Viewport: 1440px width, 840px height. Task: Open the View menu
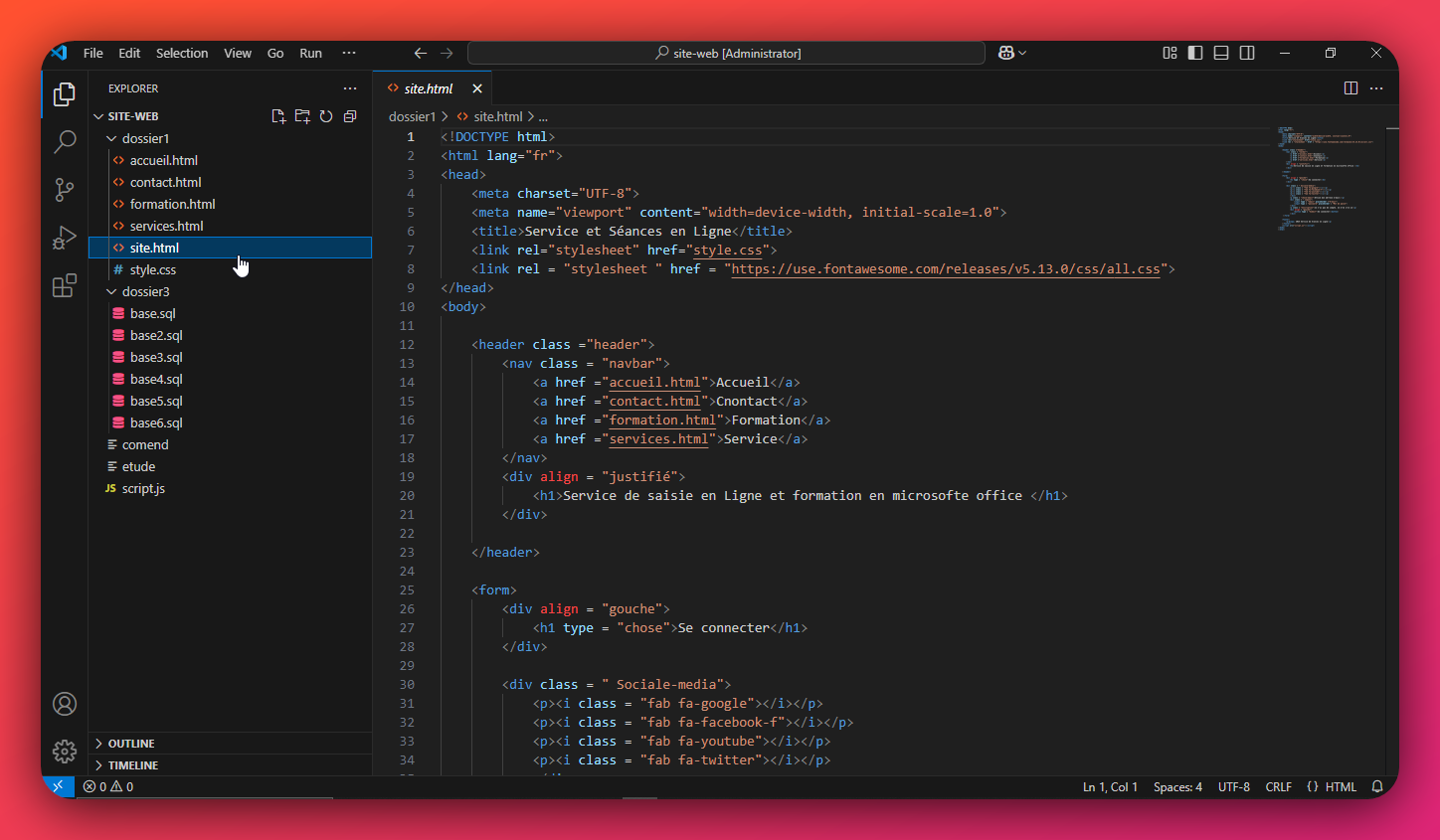pos(237,53)
